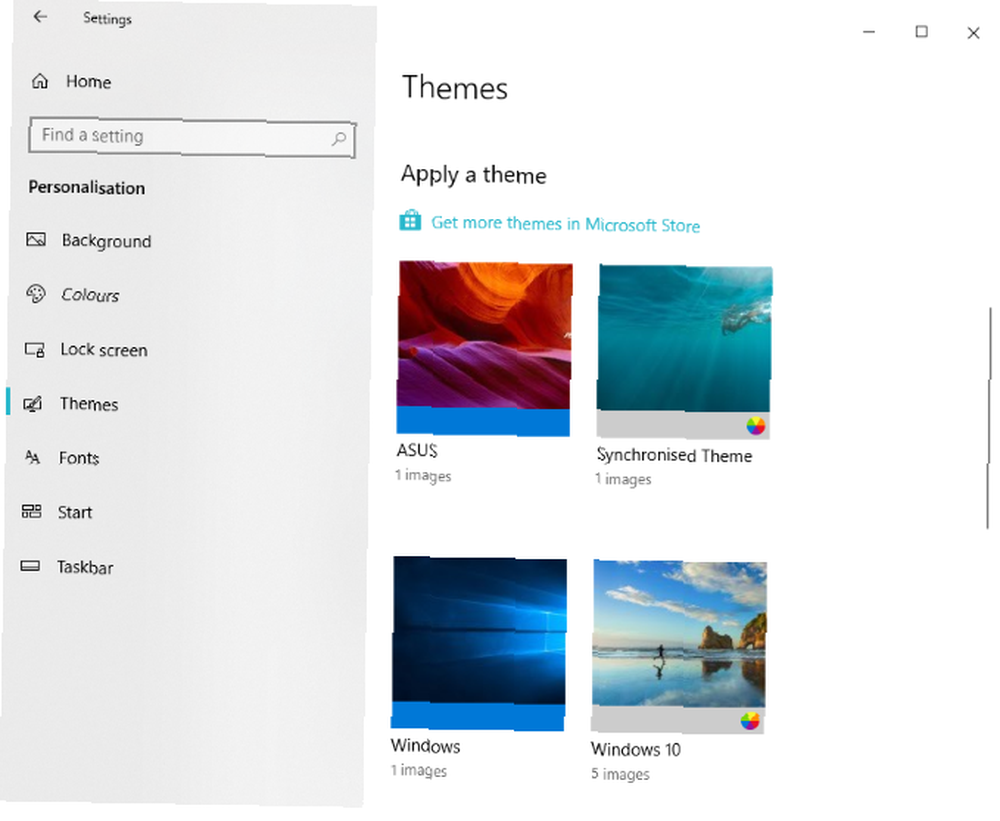The width and height of the screenshot is (1000, 821).
Task: Open the Themes menu item
Action: [x=89, y=404]
